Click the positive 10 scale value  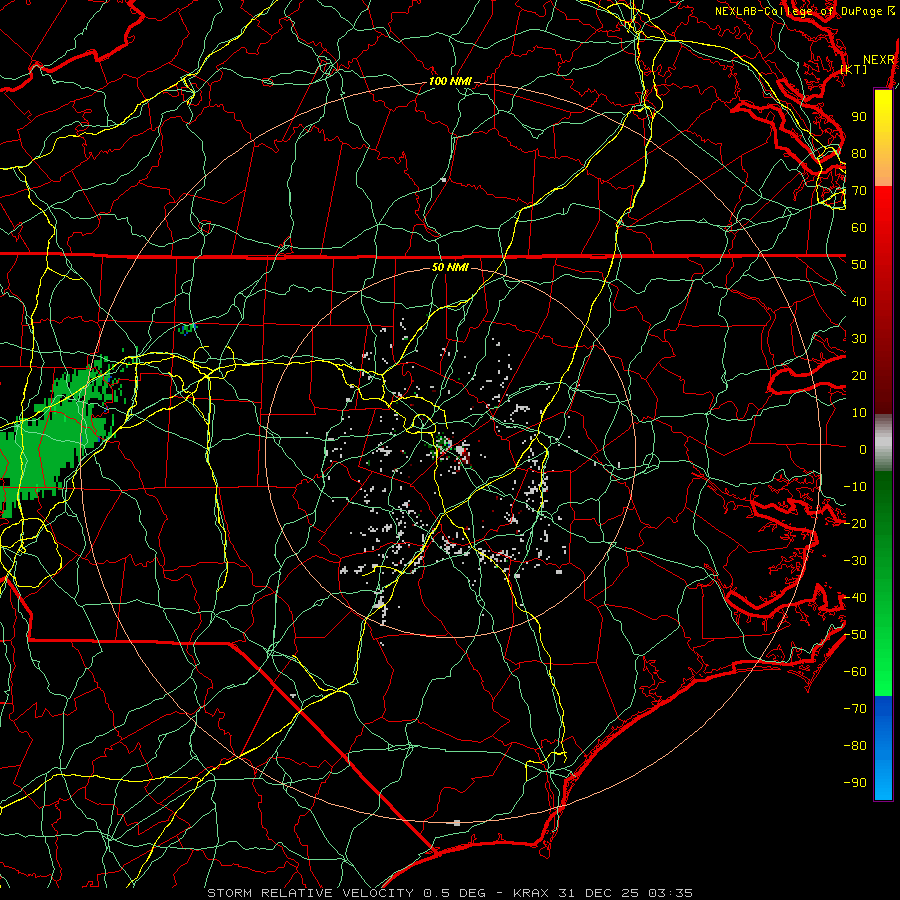pos(859,413)
